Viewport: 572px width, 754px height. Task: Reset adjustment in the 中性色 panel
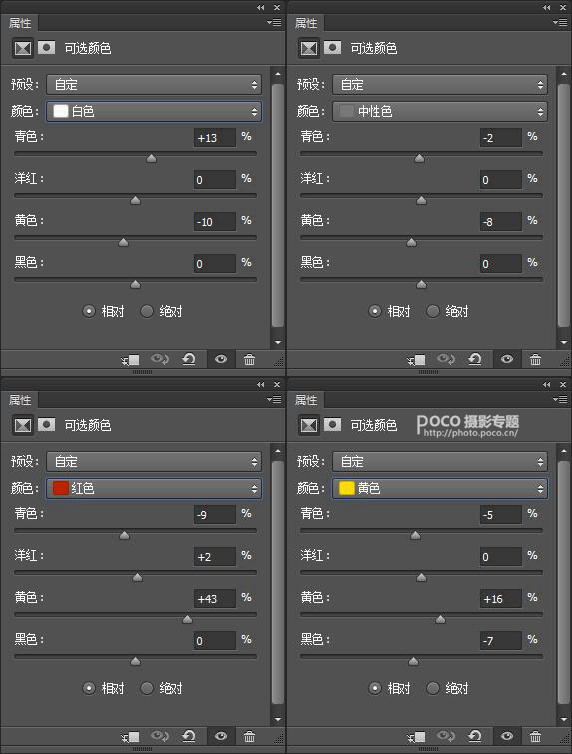(x=474, y=359)
